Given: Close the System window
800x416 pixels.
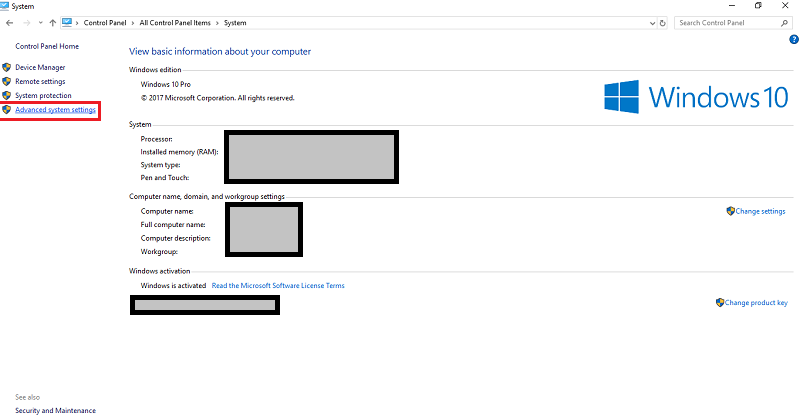Looking at the screenshot, I should [x=785, y=6].
